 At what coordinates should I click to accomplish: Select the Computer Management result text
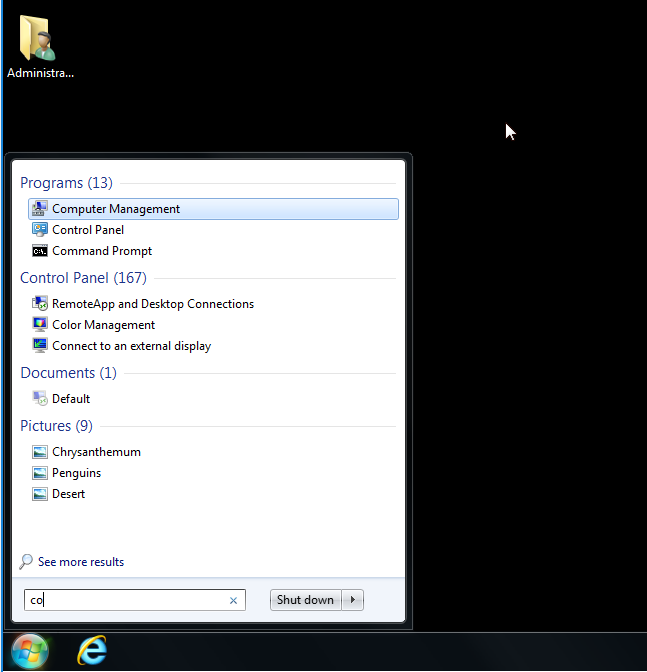click(x=116, y=209)
